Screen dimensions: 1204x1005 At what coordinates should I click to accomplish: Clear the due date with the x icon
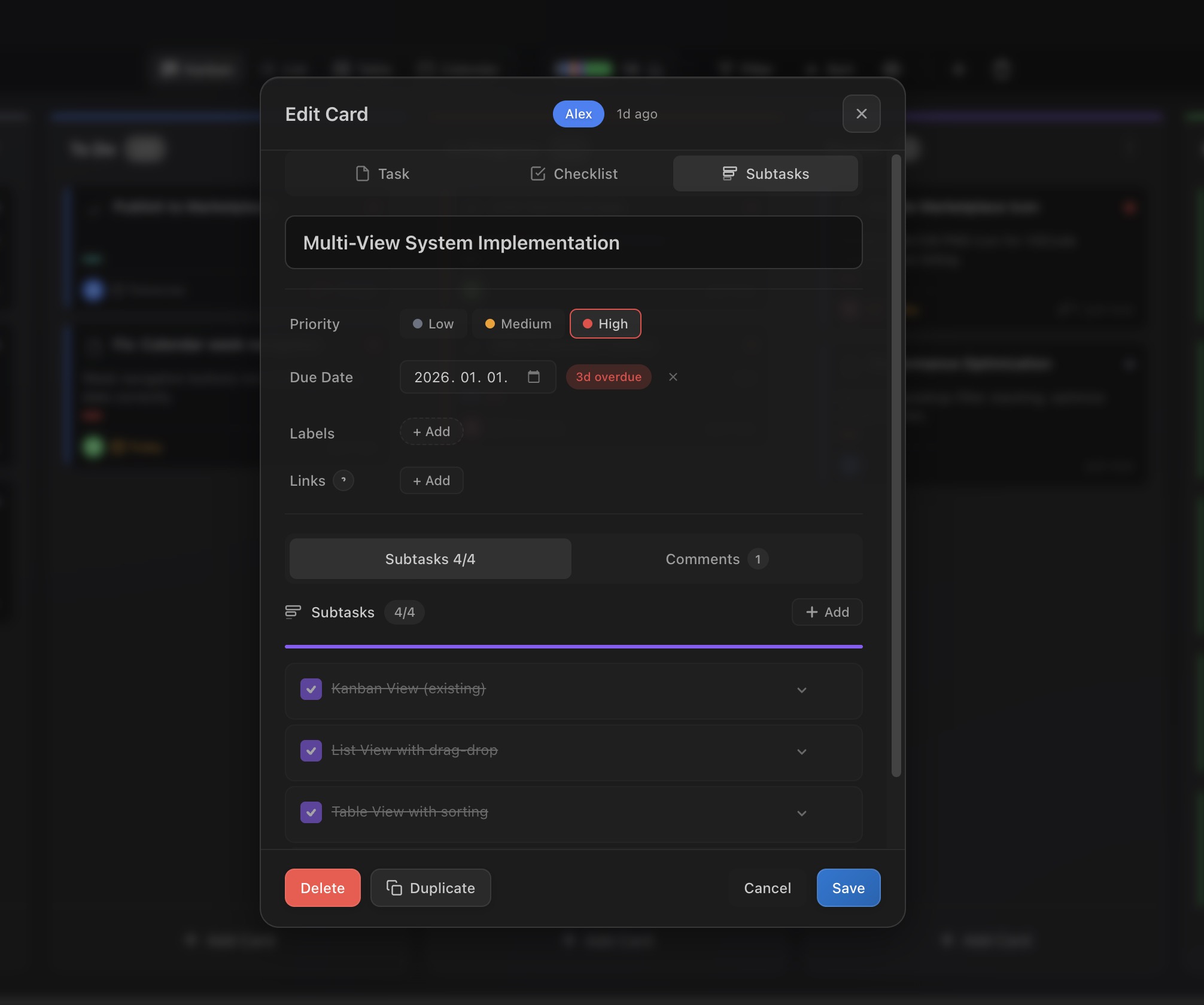673,377
